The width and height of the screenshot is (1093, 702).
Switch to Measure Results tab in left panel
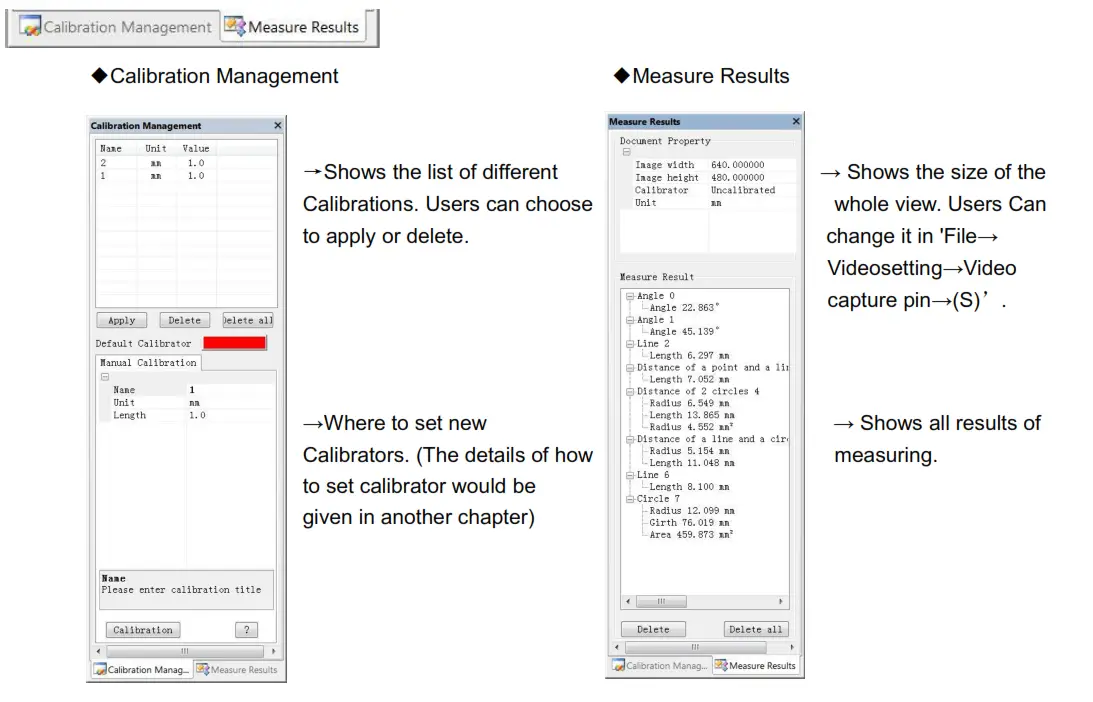[237, 669]
